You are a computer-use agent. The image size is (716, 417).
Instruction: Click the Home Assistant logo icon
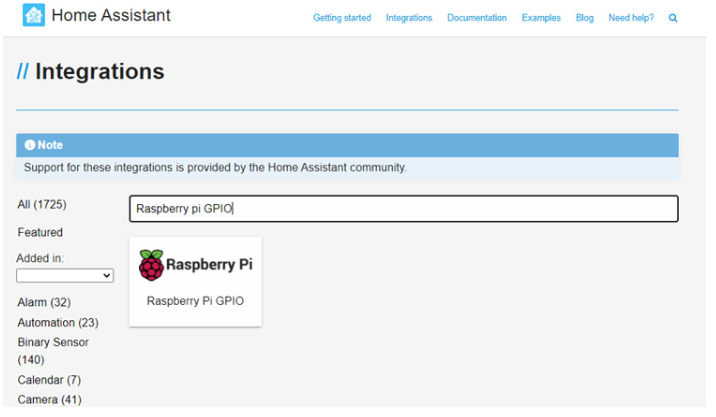tap(33, 16)
